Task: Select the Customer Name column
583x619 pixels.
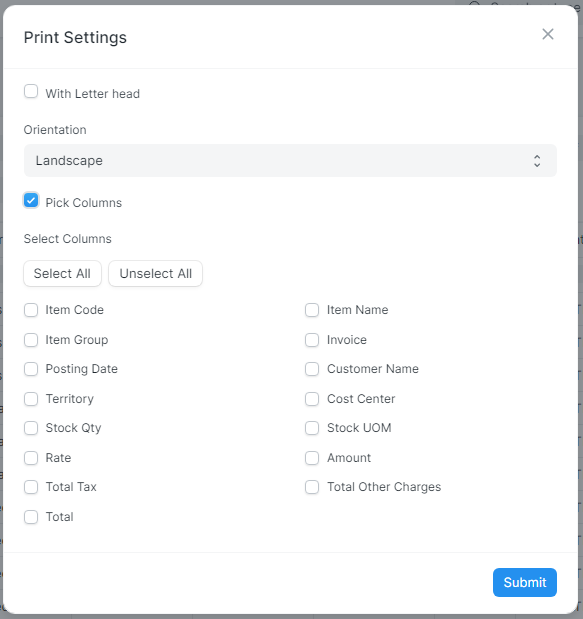Action: (x=312, y=369)
